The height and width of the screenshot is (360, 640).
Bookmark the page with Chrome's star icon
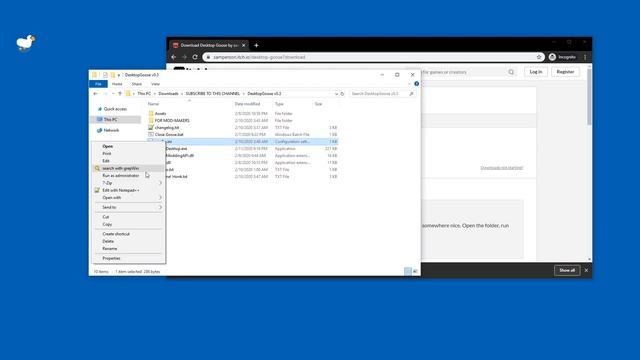point(539,57)
